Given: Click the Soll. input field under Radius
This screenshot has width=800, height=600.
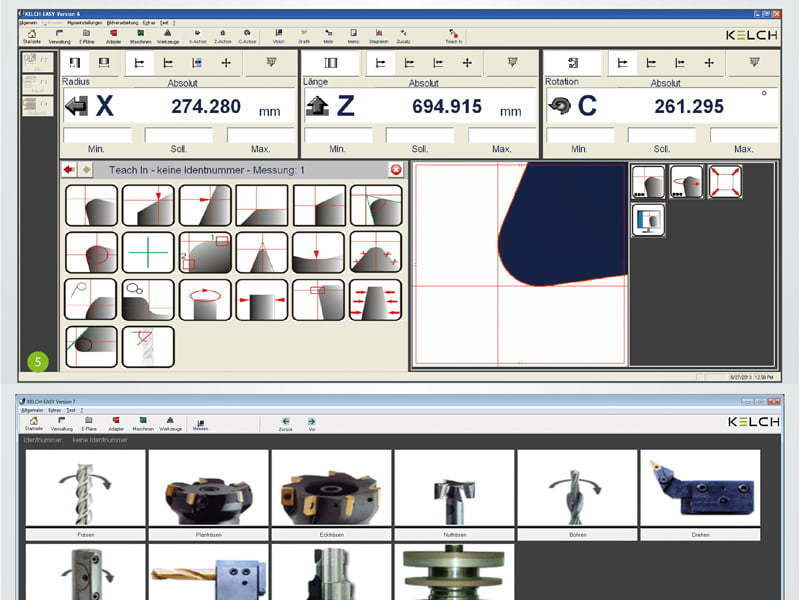Looking at the screenshot, I should (179, 135).
